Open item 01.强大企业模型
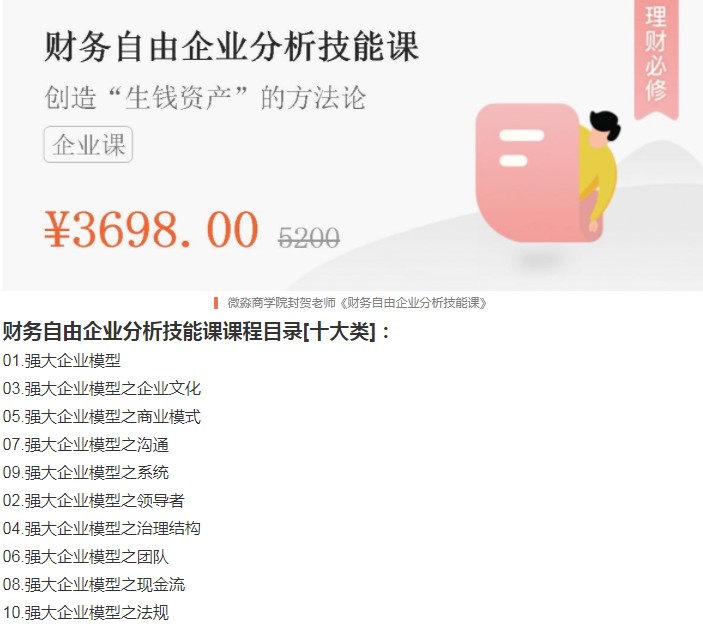 click(62, 361)
